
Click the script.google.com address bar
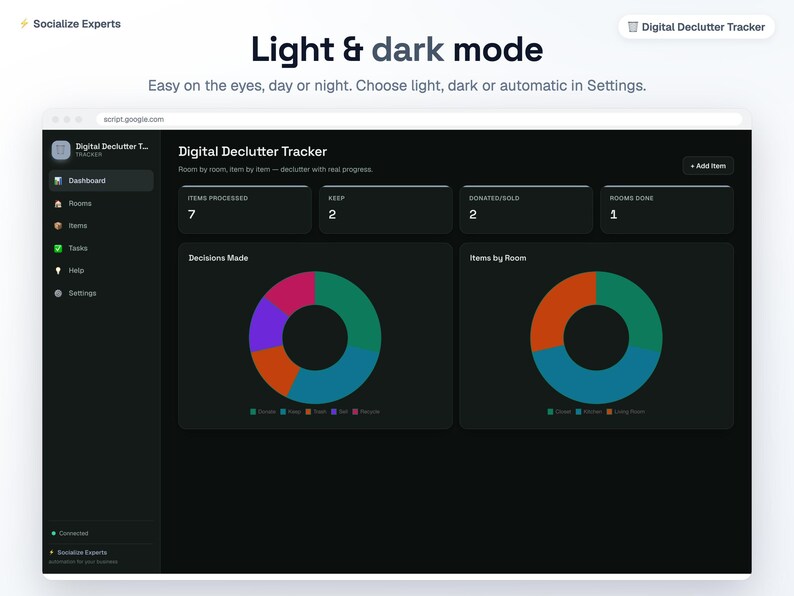pos(419,120)
